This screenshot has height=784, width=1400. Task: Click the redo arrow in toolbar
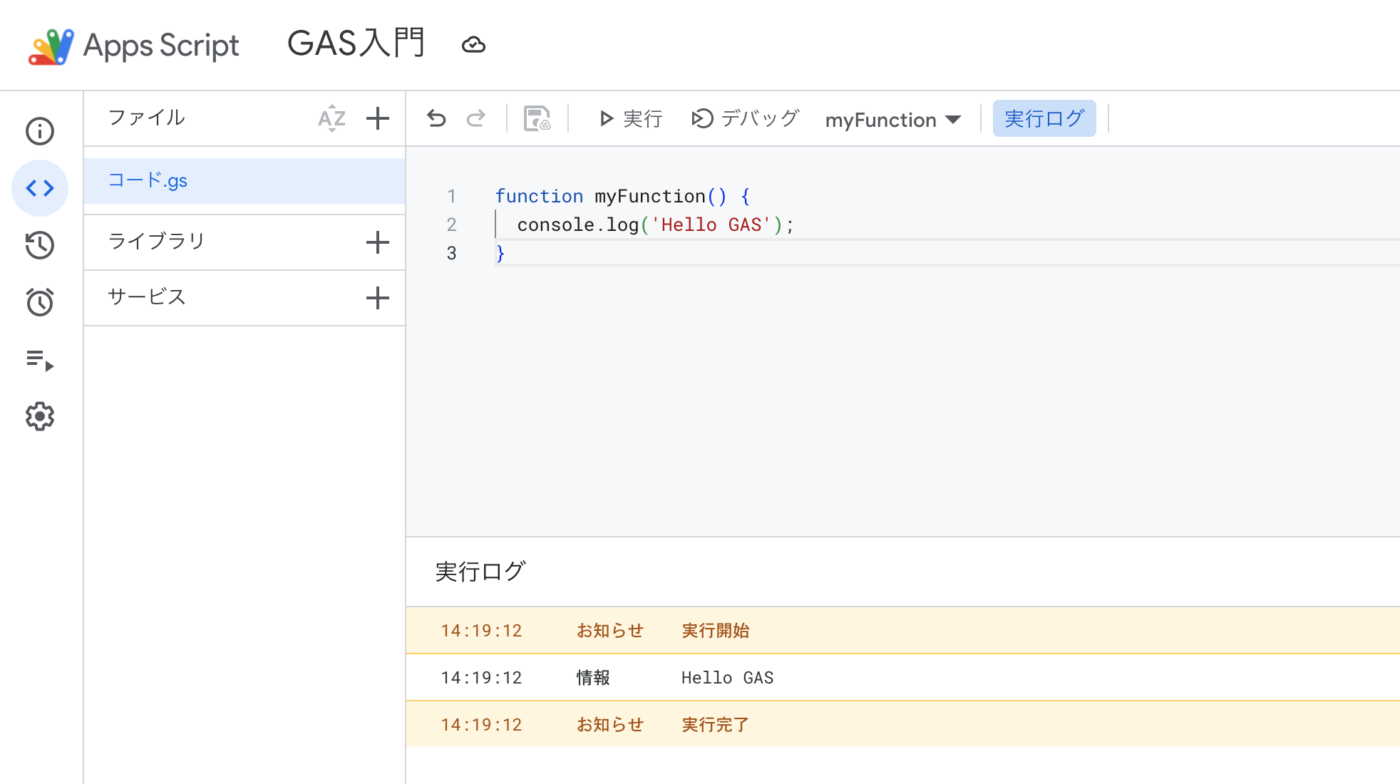(x=476, y=119)
